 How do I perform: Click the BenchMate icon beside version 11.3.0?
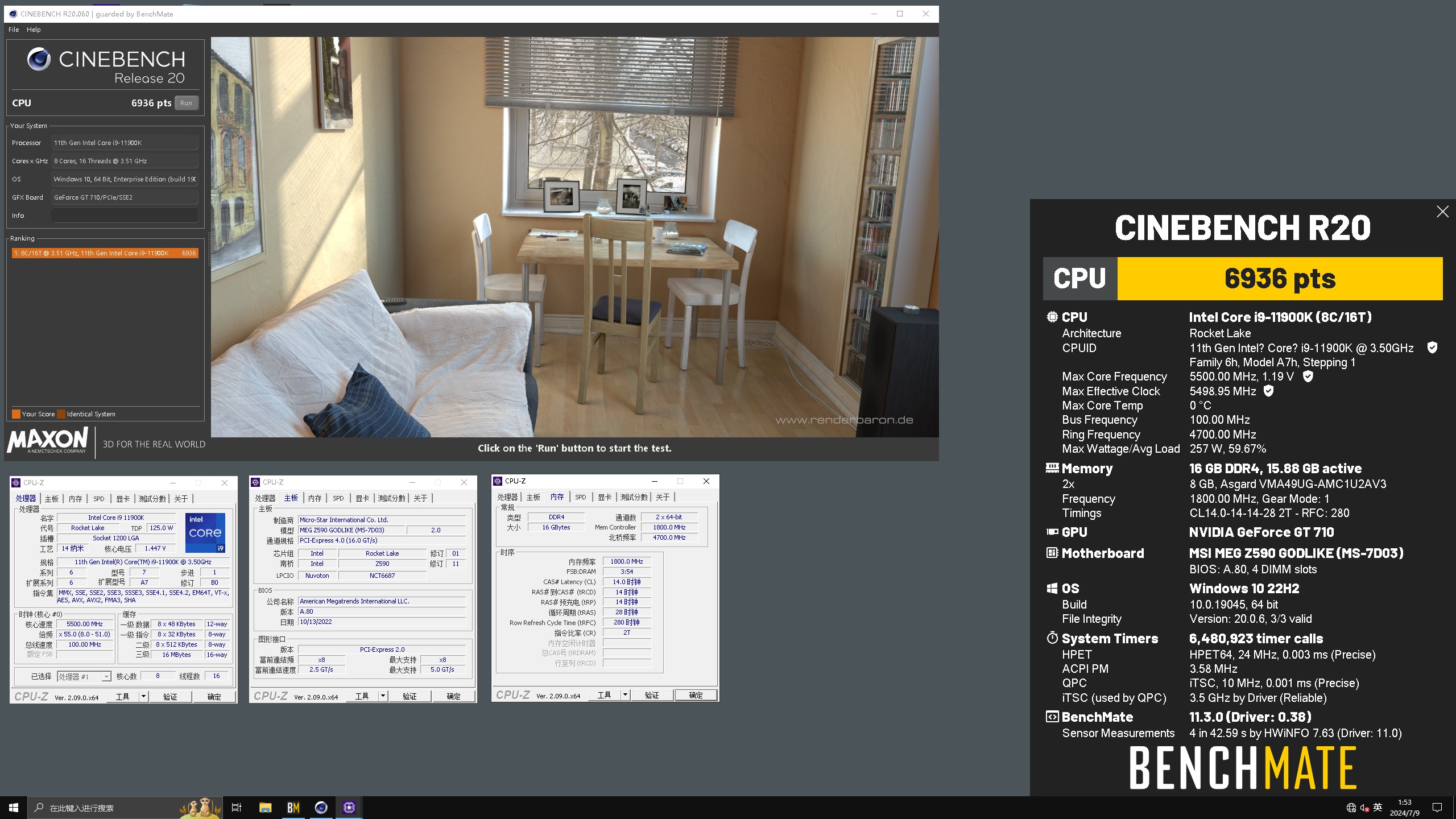1052,717
